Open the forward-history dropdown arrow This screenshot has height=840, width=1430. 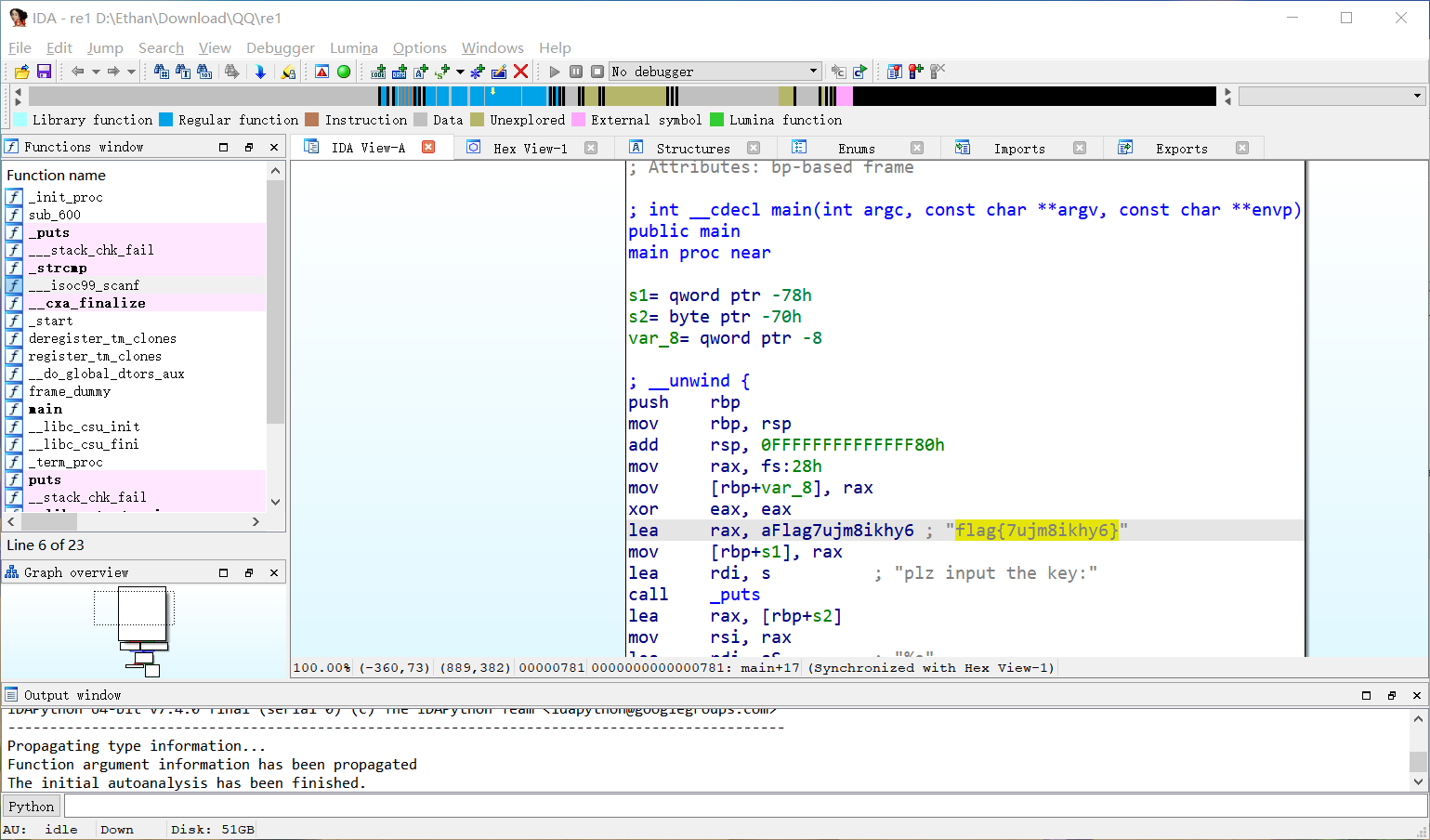coord(131,72)
